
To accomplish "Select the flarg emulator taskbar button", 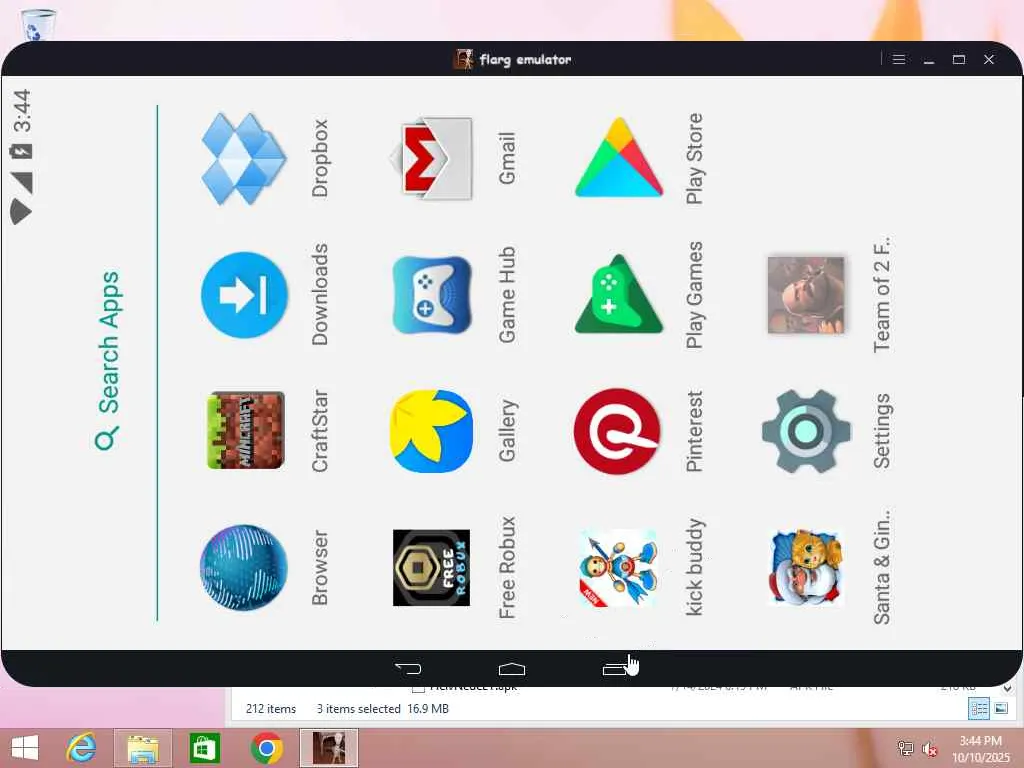I will click(328, 748).
